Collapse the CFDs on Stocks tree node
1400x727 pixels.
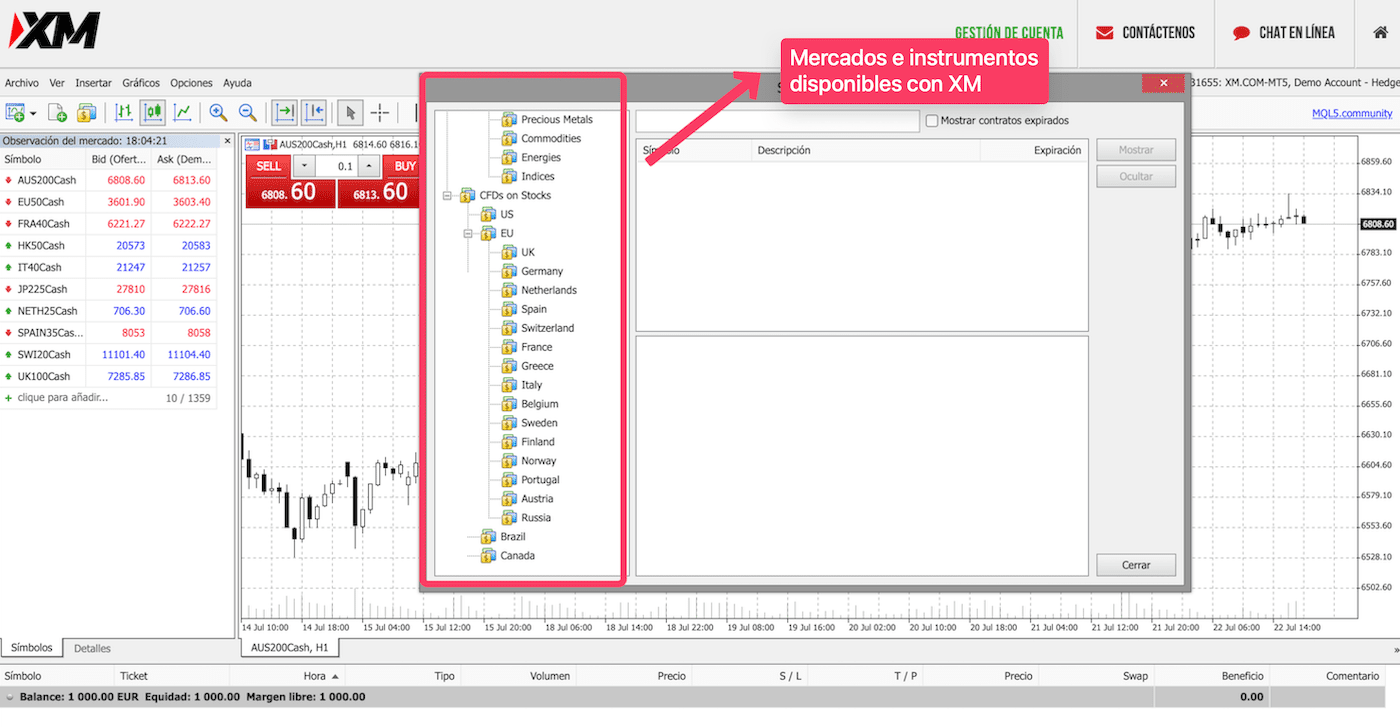pos(447,196)
